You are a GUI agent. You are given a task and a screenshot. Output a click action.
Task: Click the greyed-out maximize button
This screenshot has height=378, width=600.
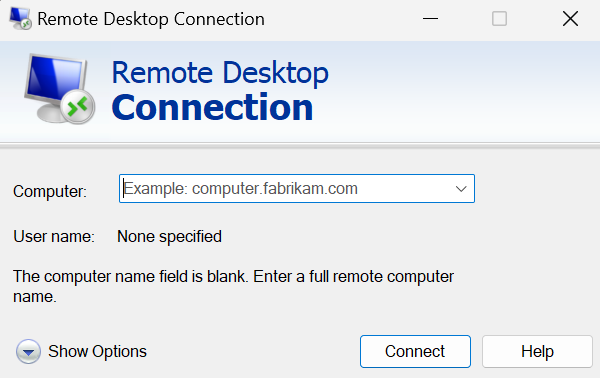pos(499,18)
